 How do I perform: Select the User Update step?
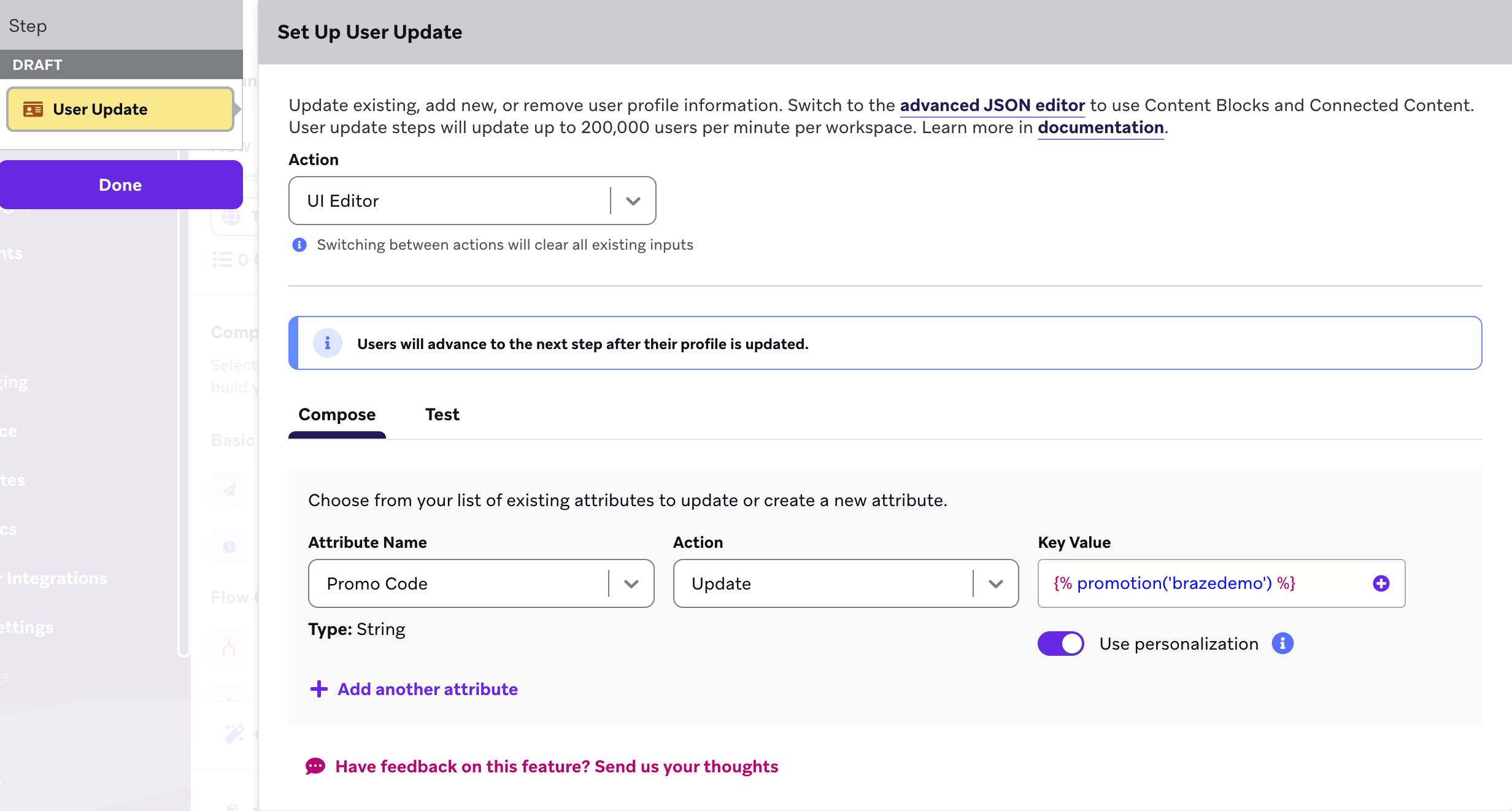tap(120, 109)
